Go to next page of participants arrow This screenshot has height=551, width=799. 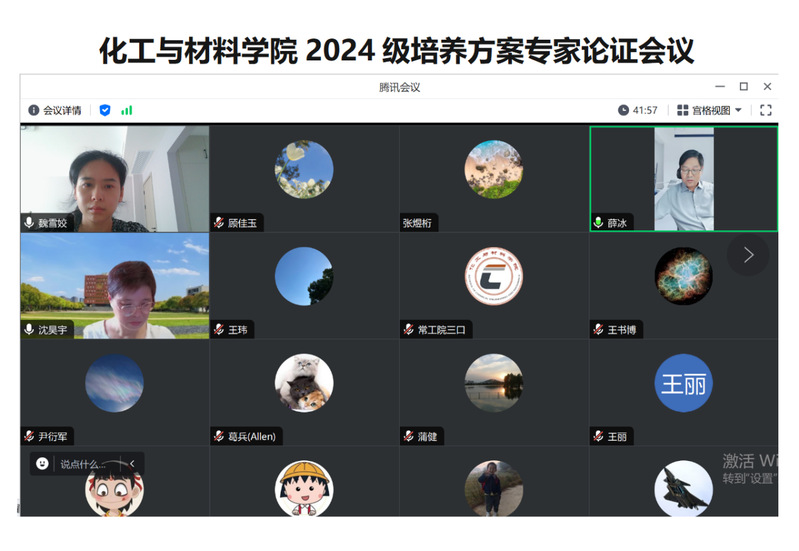[748, 255]
